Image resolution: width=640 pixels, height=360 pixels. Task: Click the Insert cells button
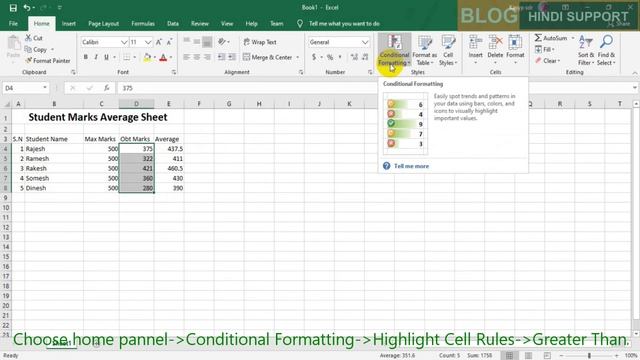coord(476,50)
